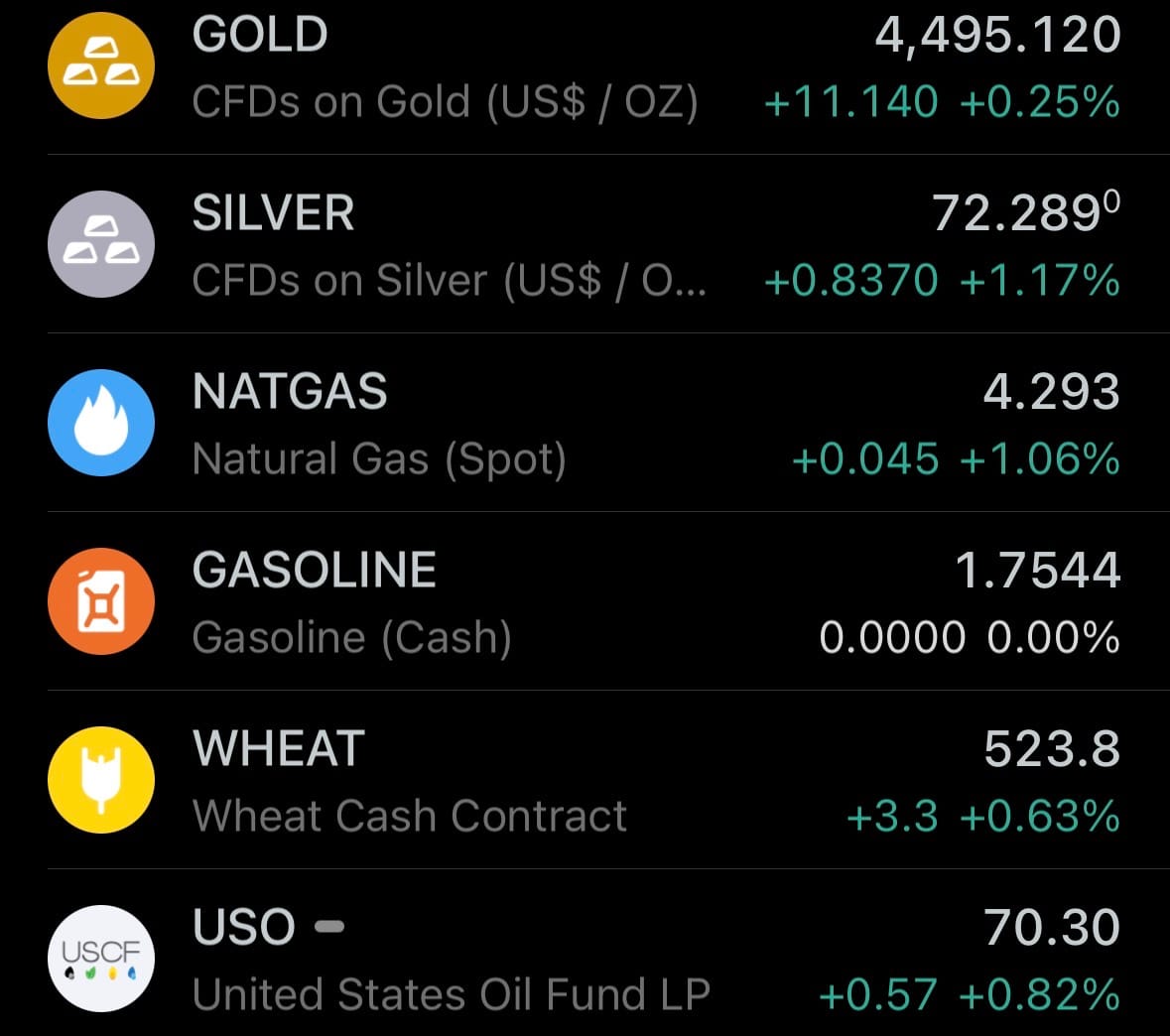The image size is (1170, 1036).
Task: Select the Wheat Cash Contract description
Action: (410, 817)
